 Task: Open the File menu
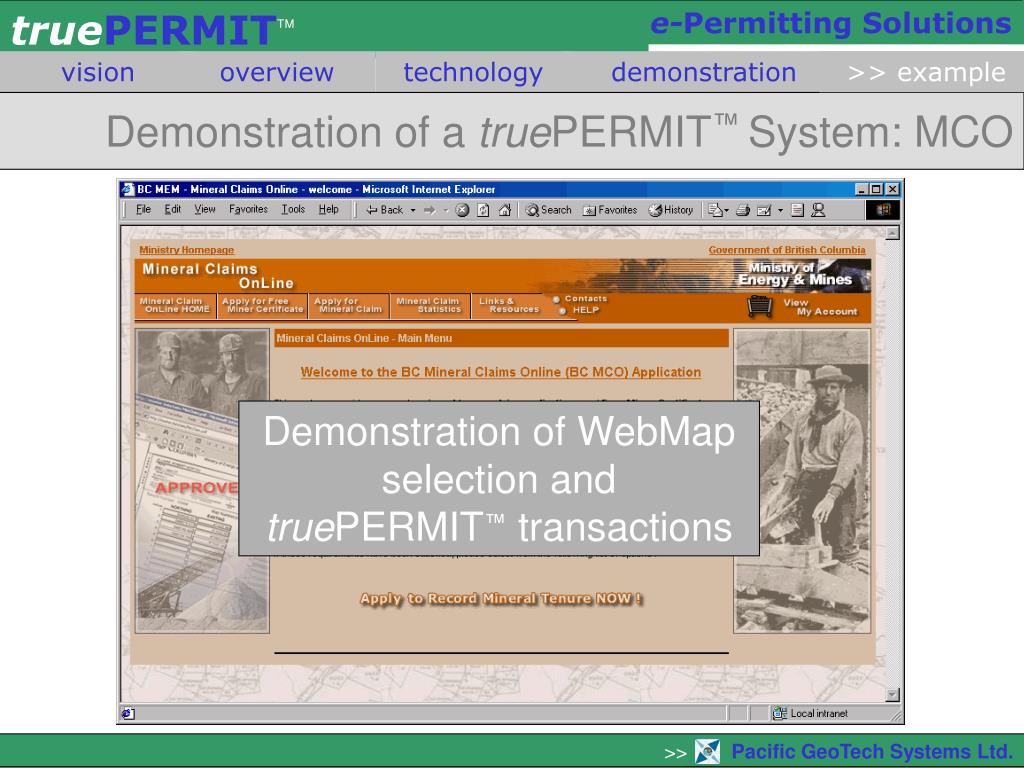[143, 209]
